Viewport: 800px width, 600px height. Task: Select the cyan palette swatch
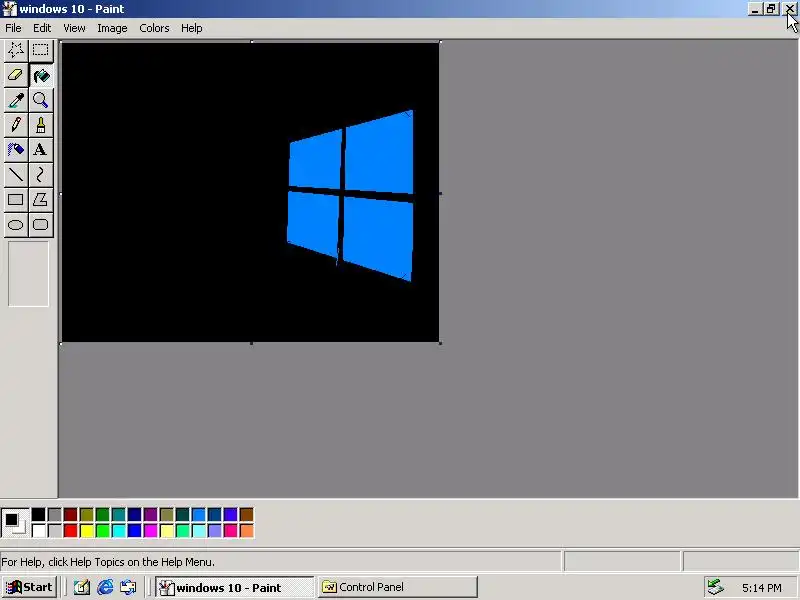(x=118, y=531)
